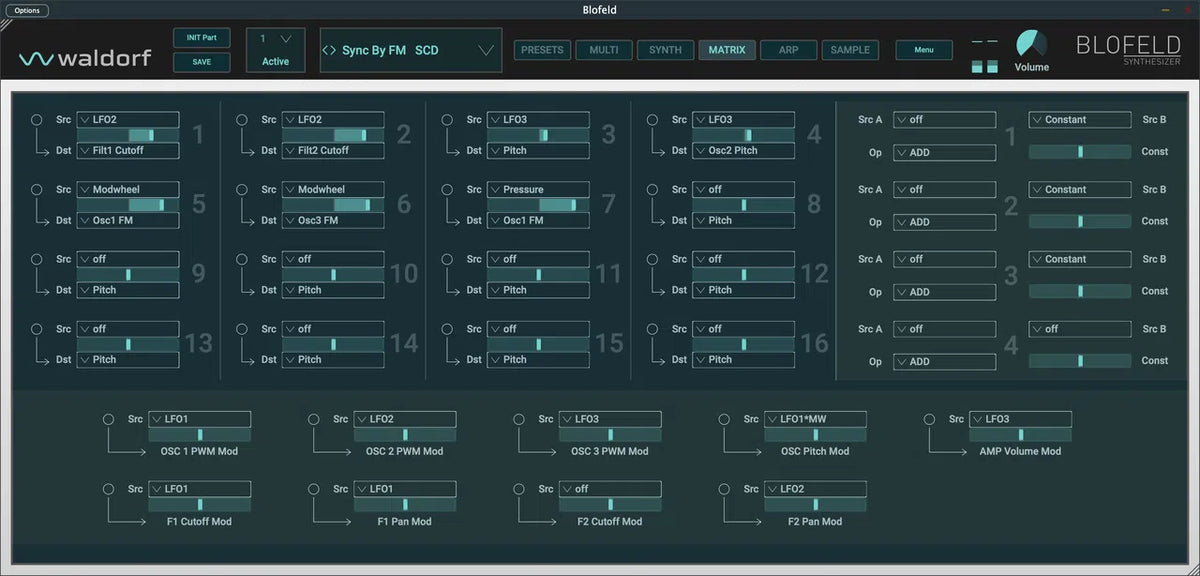
Task: Toggle the AMP Volume Mod circle
Action: (929, 419)
